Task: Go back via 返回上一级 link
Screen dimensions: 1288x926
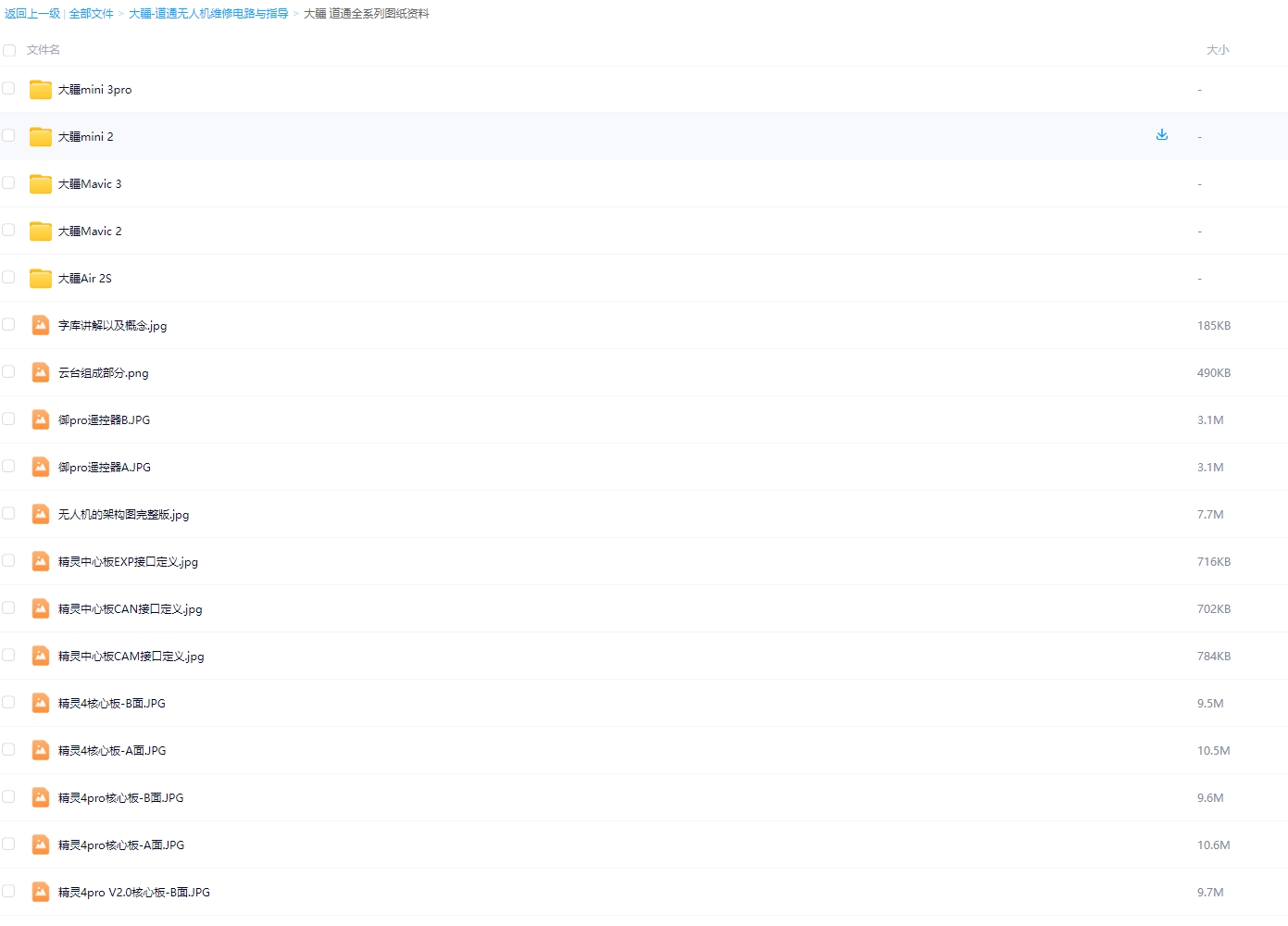Action: pos(32,14)
